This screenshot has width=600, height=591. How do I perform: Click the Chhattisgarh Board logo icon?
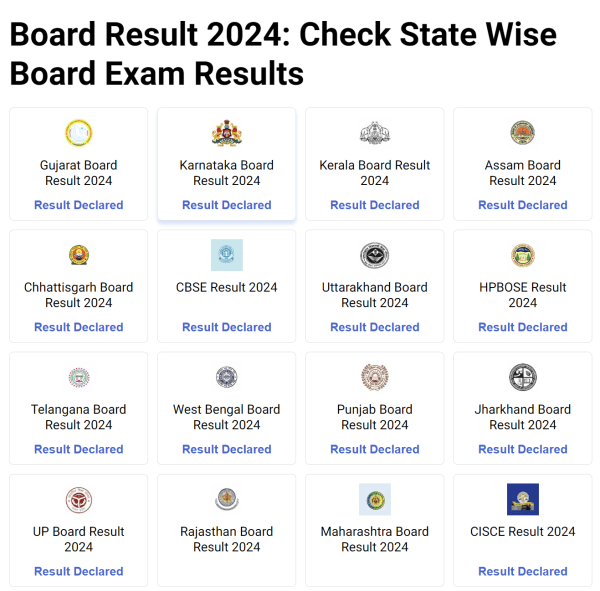point(78,255)
